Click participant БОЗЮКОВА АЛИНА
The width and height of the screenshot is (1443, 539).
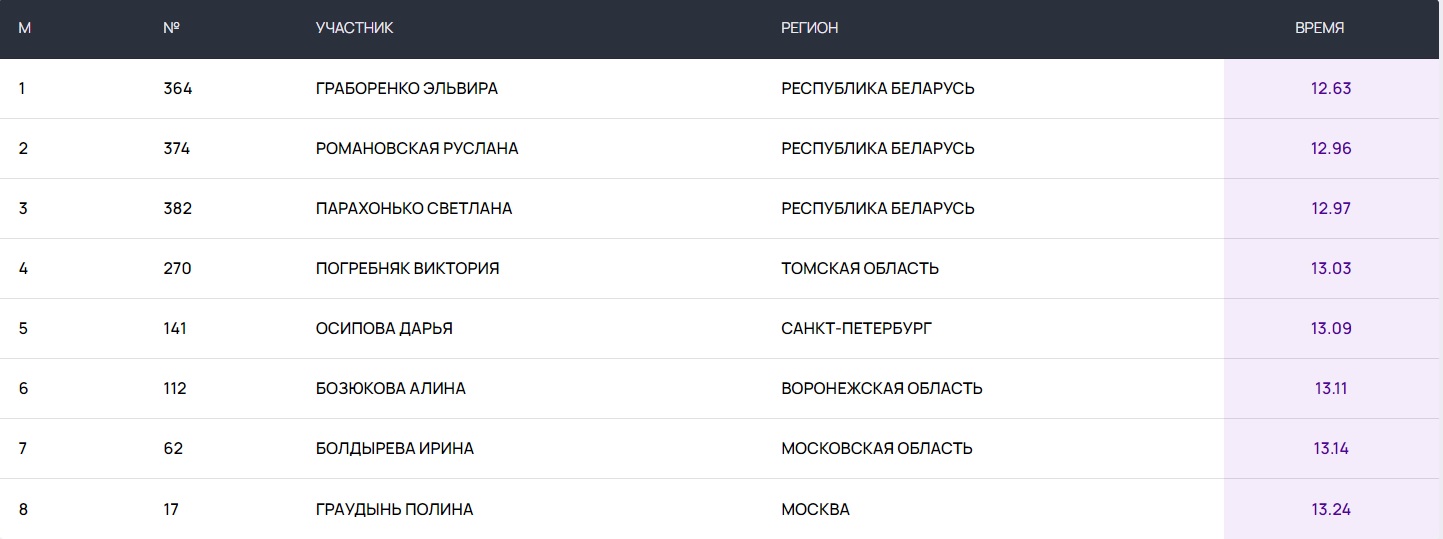pos(390,388)
